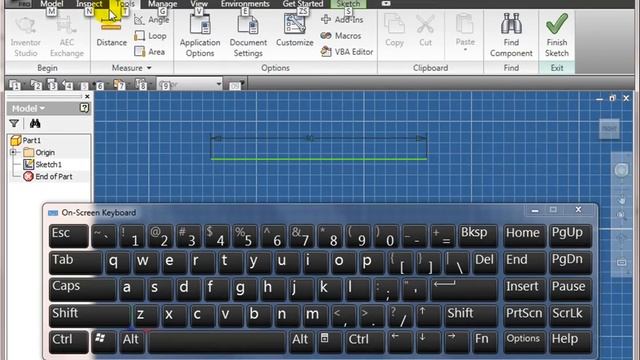
Task: Open the Environments ribbon tab
Action: point(245,4)
